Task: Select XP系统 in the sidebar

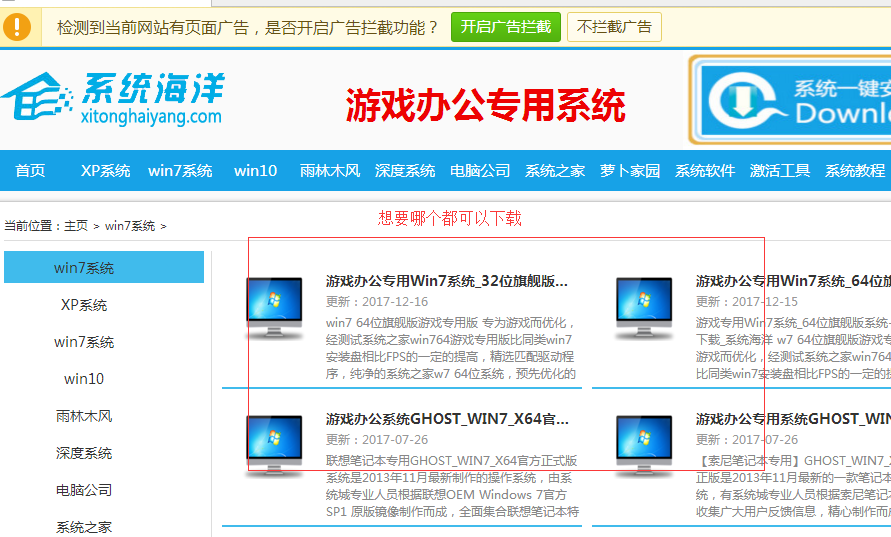Action: pos(84,305)
